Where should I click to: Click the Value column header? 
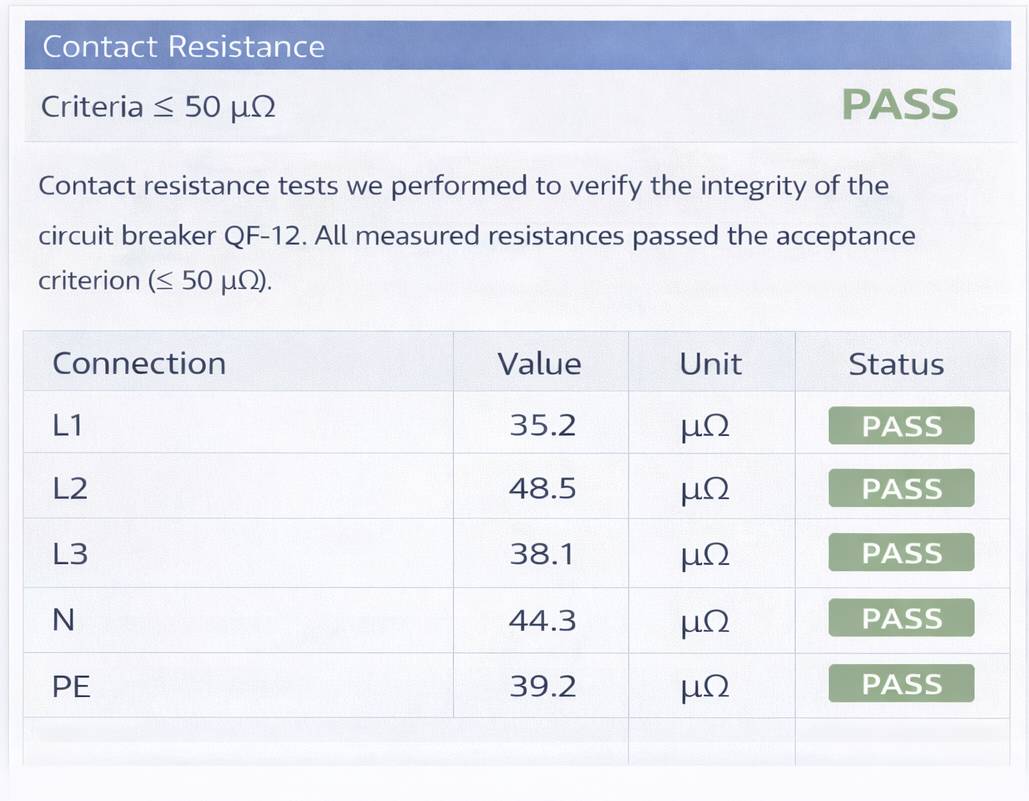point(539,363)
